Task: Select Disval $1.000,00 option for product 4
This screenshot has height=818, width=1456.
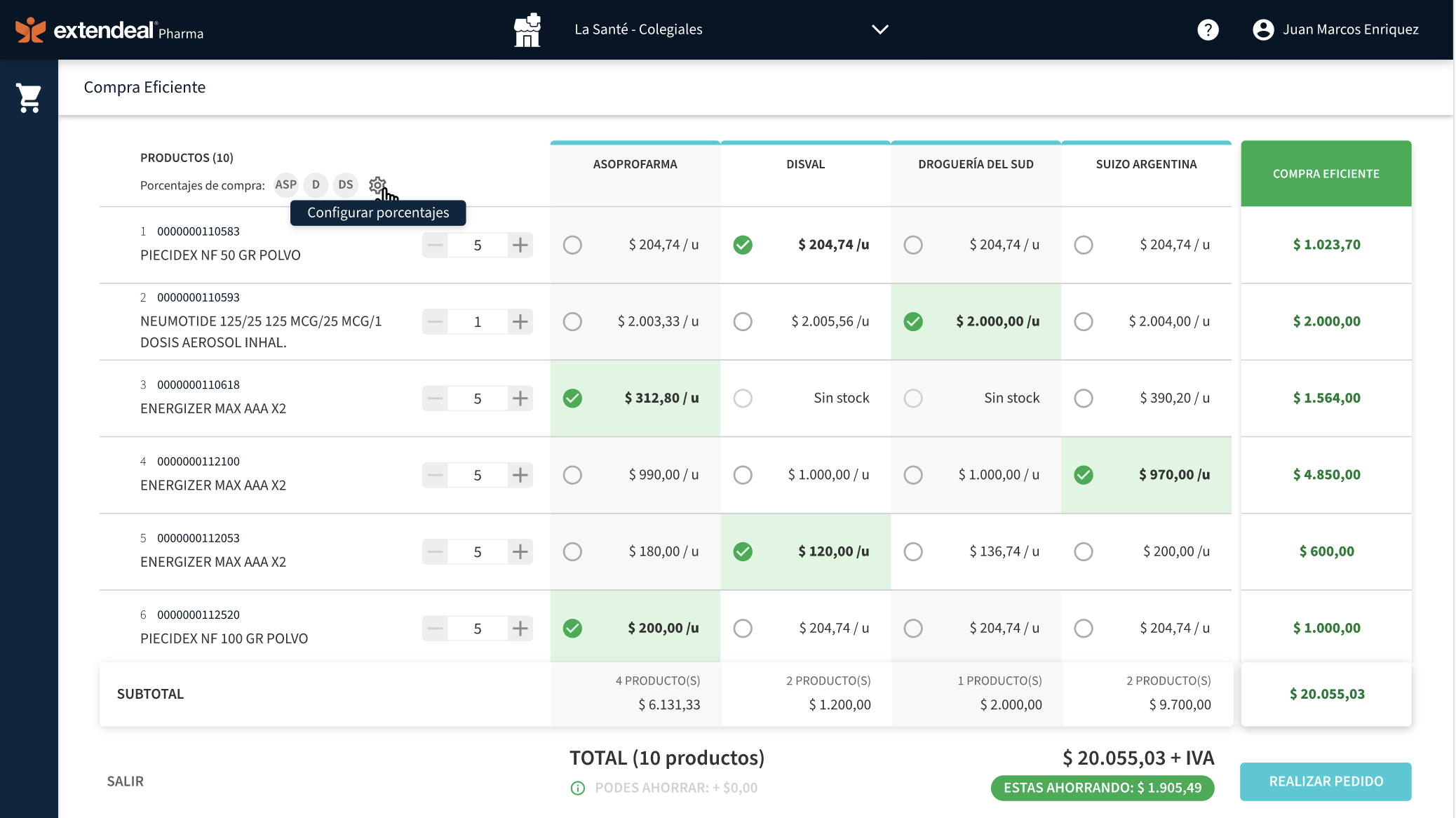Action: click(x=743, y=475)
